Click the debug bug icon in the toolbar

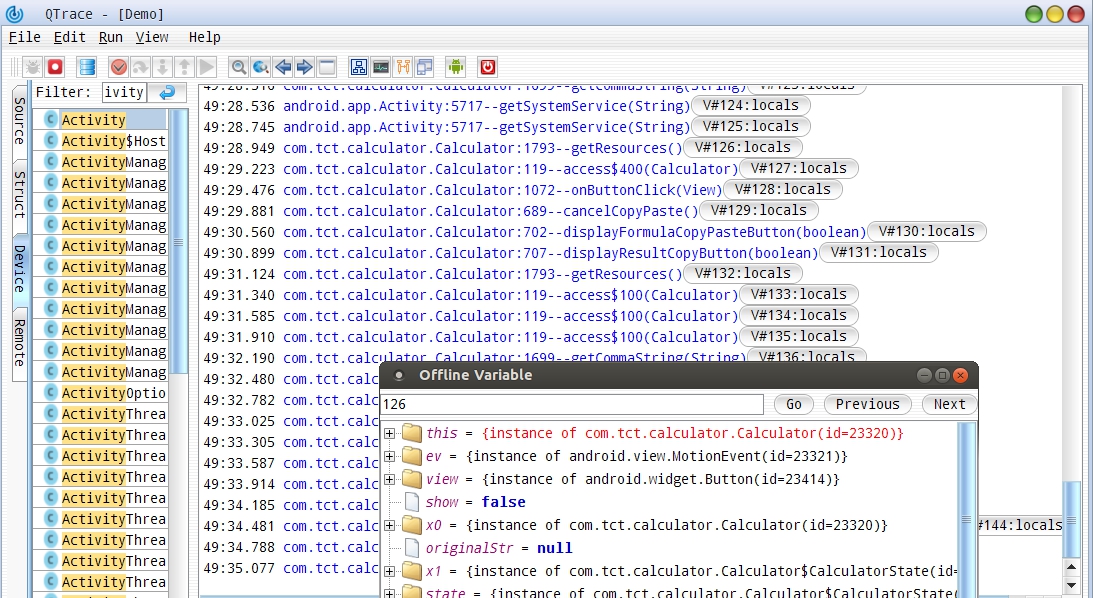click(31, 67)
